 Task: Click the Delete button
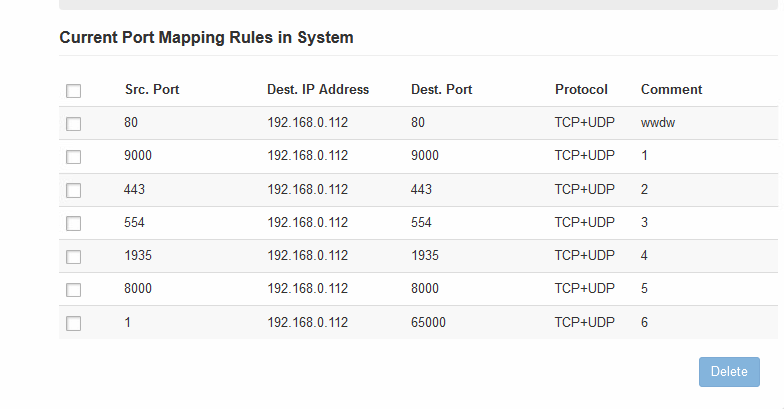[729, 372]
